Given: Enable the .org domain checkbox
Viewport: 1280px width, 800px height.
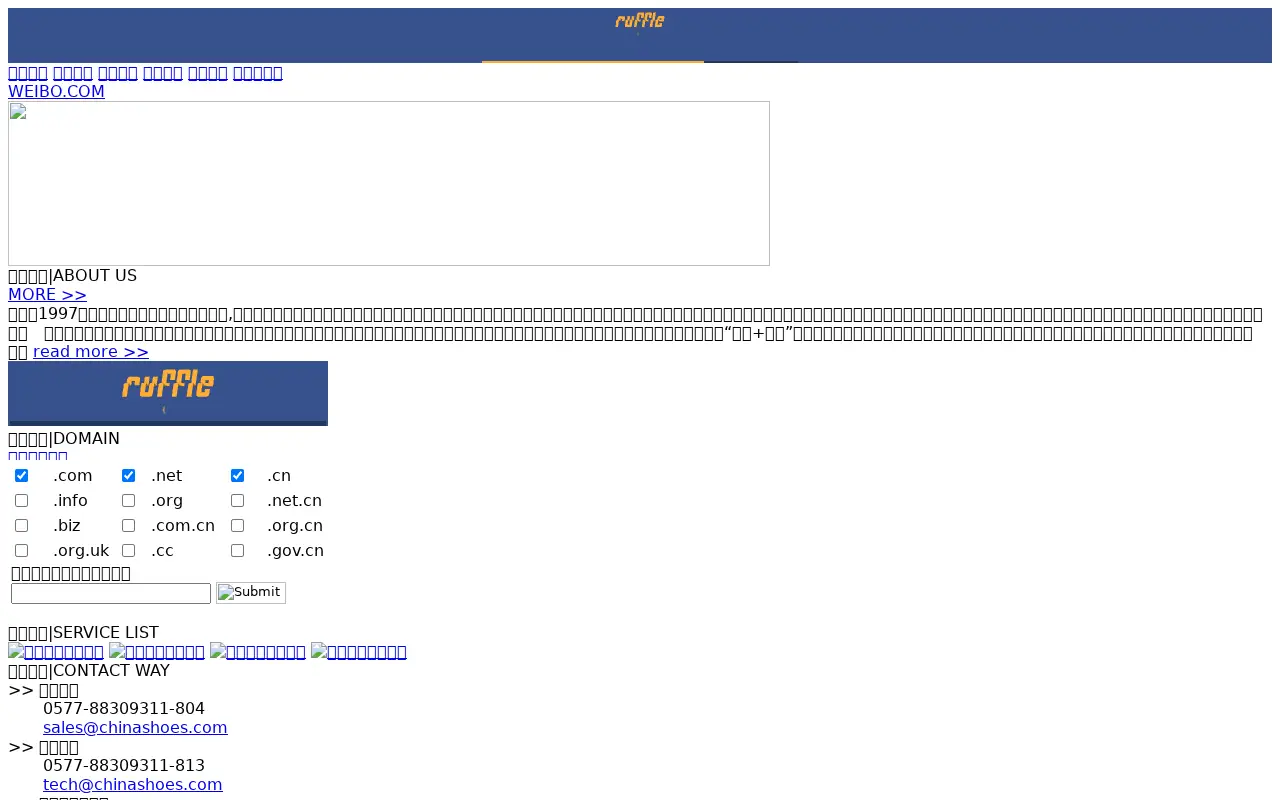Looking at the screenshot, I should pos(128,501).
